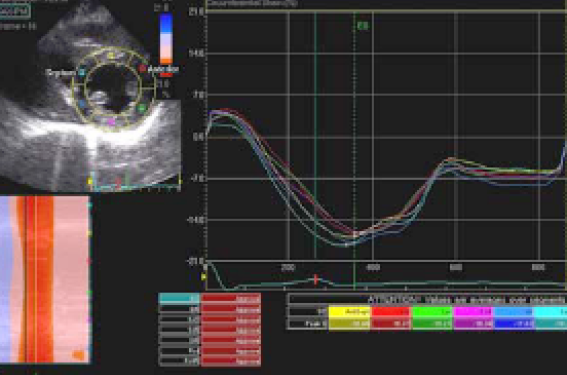This screenshot has height=375, width=567.
Task: Click the strain color scale bar
Action: click(166, 39)
